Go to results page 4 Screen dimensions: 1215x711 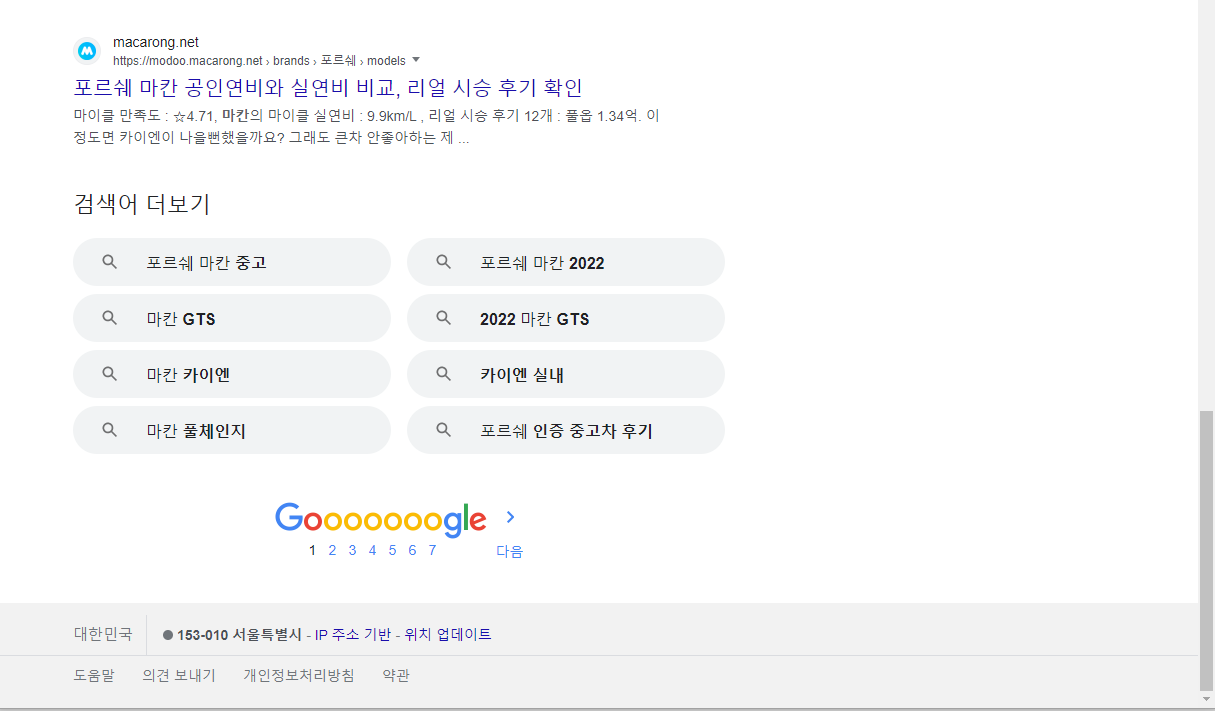point(372,550)
